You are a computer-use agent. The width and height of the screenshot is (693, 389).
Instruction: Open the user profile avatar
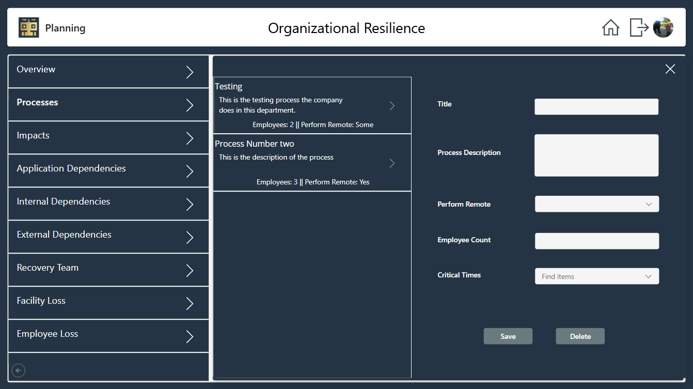tap(663, 27)
